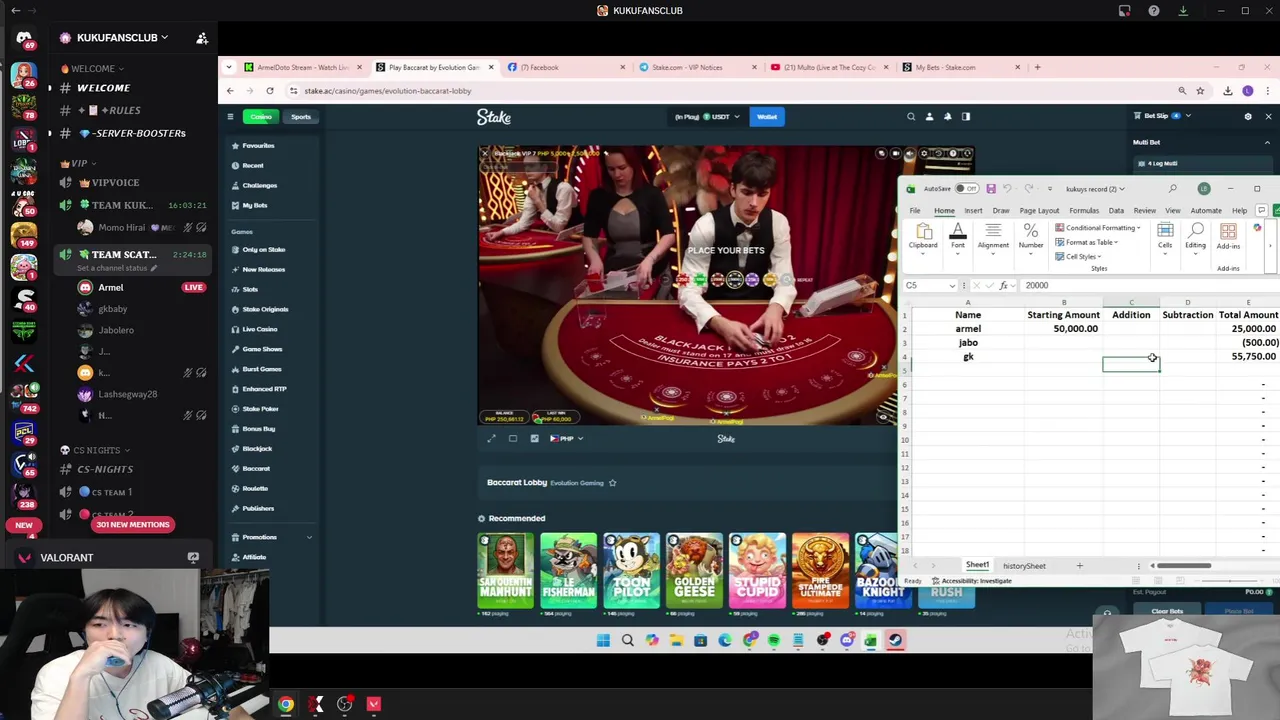This screenshot has width=1280, height=720.
Task: Bookmark the page with Chrome star icon
Action: (1200, 91)
